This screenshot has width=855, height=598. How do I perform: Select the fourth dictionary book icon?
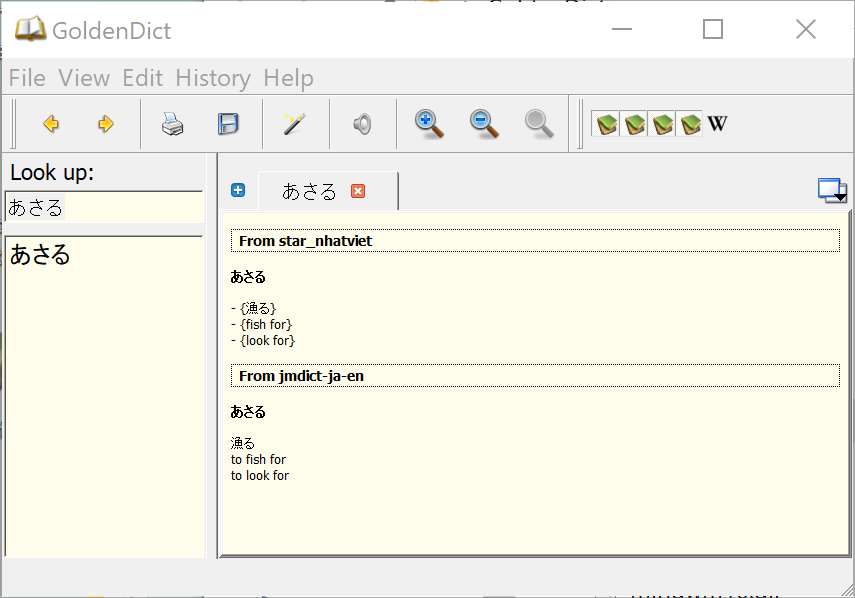[x=690, y=124]
